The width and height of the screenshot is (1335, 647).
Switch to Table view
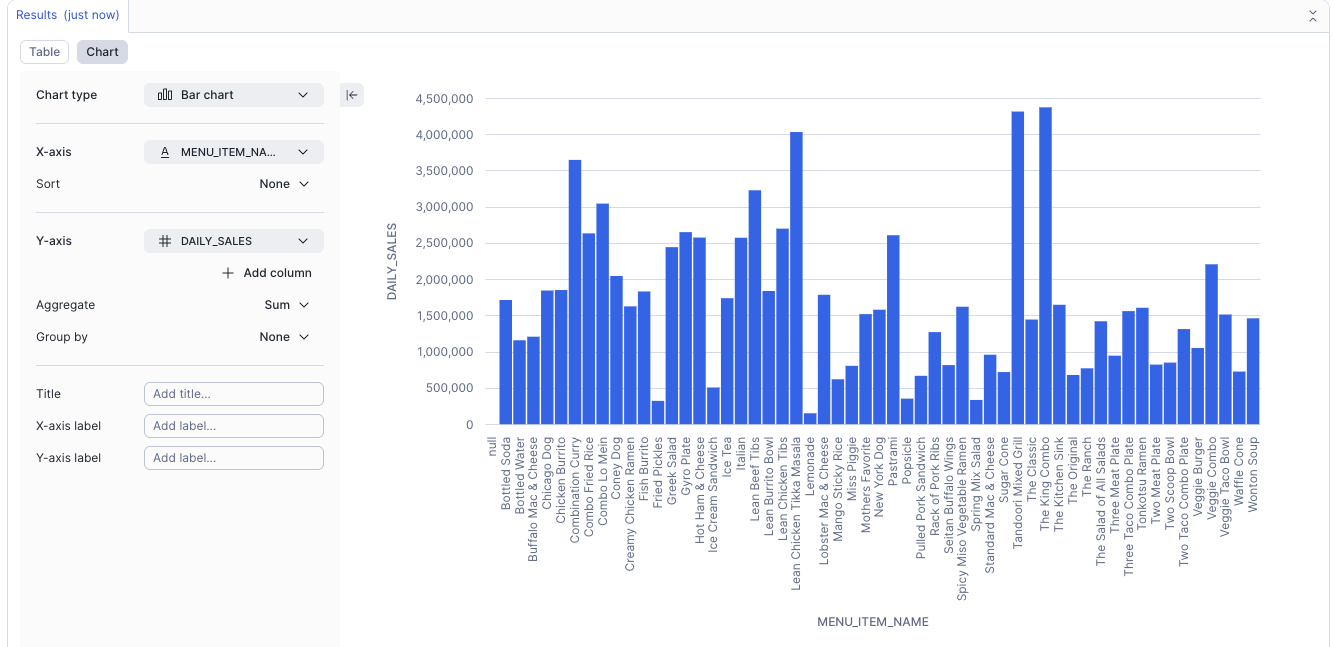click(44, 51)
